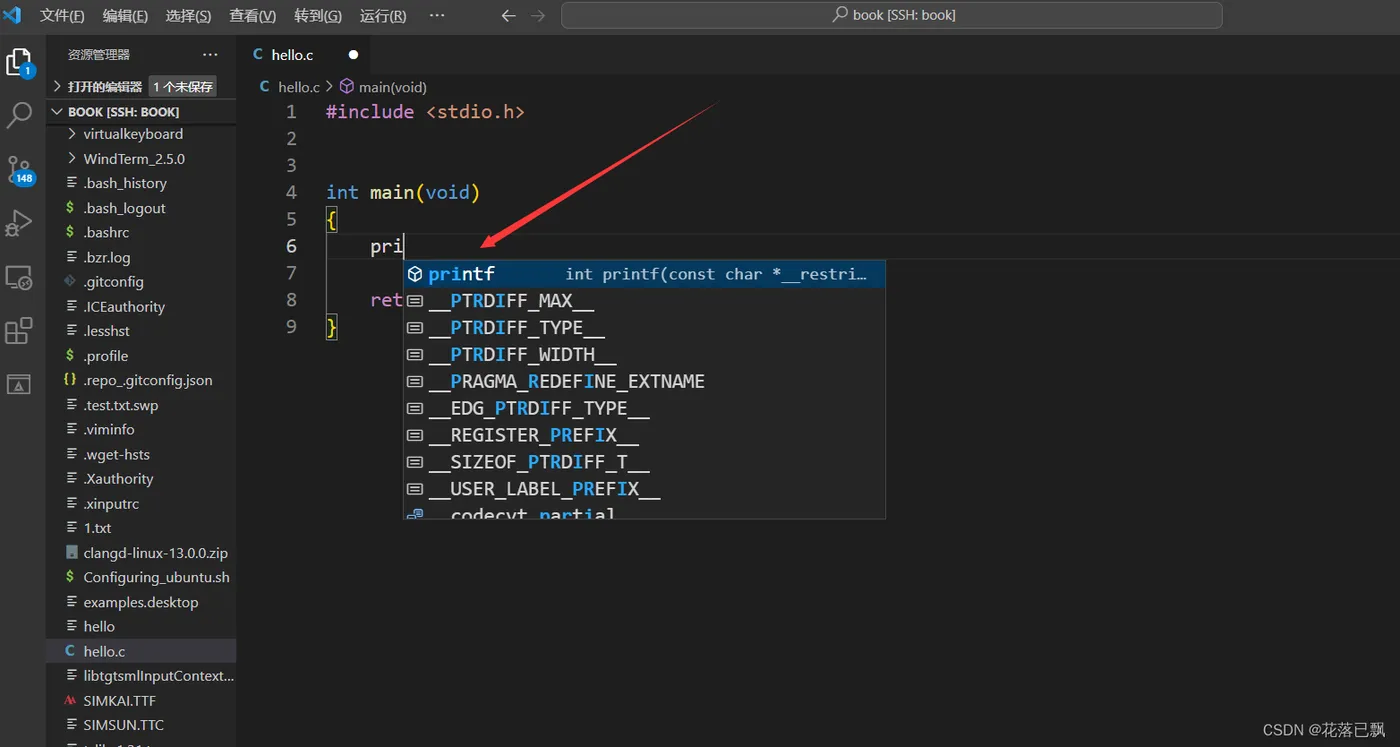
Task: Open the 文件(F) menu
Action: [62, 15]
